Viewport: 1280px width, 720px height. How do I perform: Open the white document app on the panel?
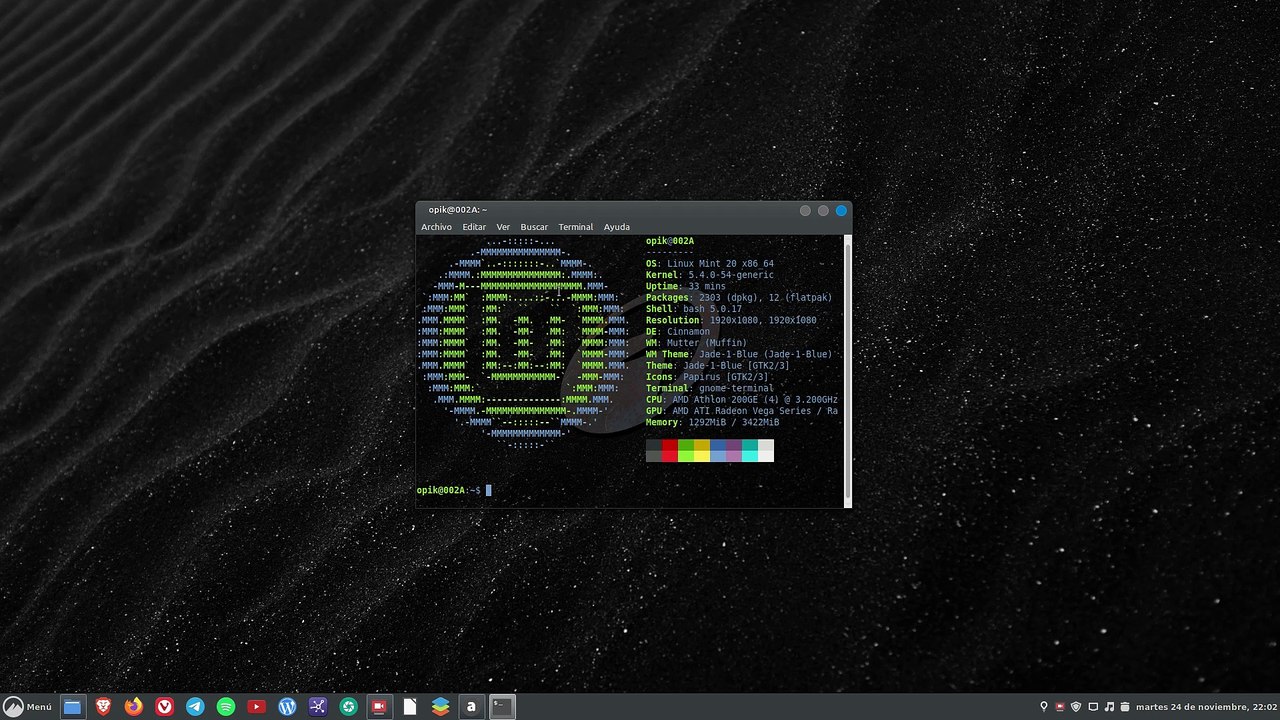click(x=410, y=707)
